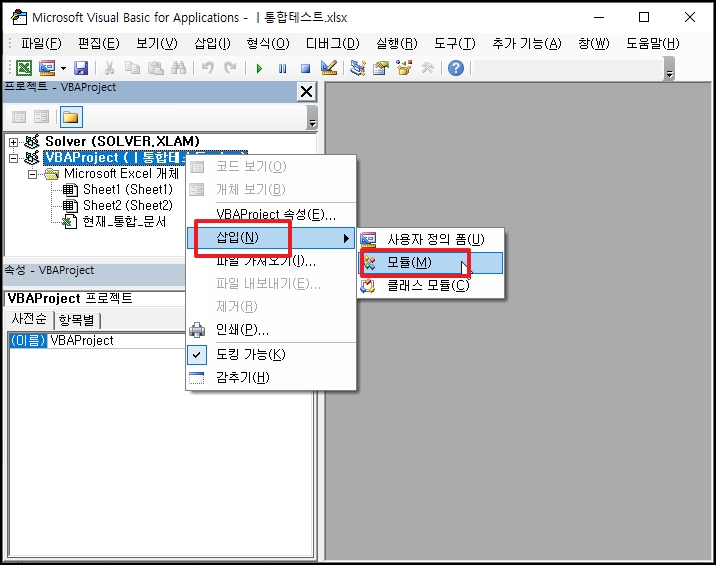Click the Toolbox hammer-wrench icon
This screenshot has width=716, height=565.
[427, 68]
